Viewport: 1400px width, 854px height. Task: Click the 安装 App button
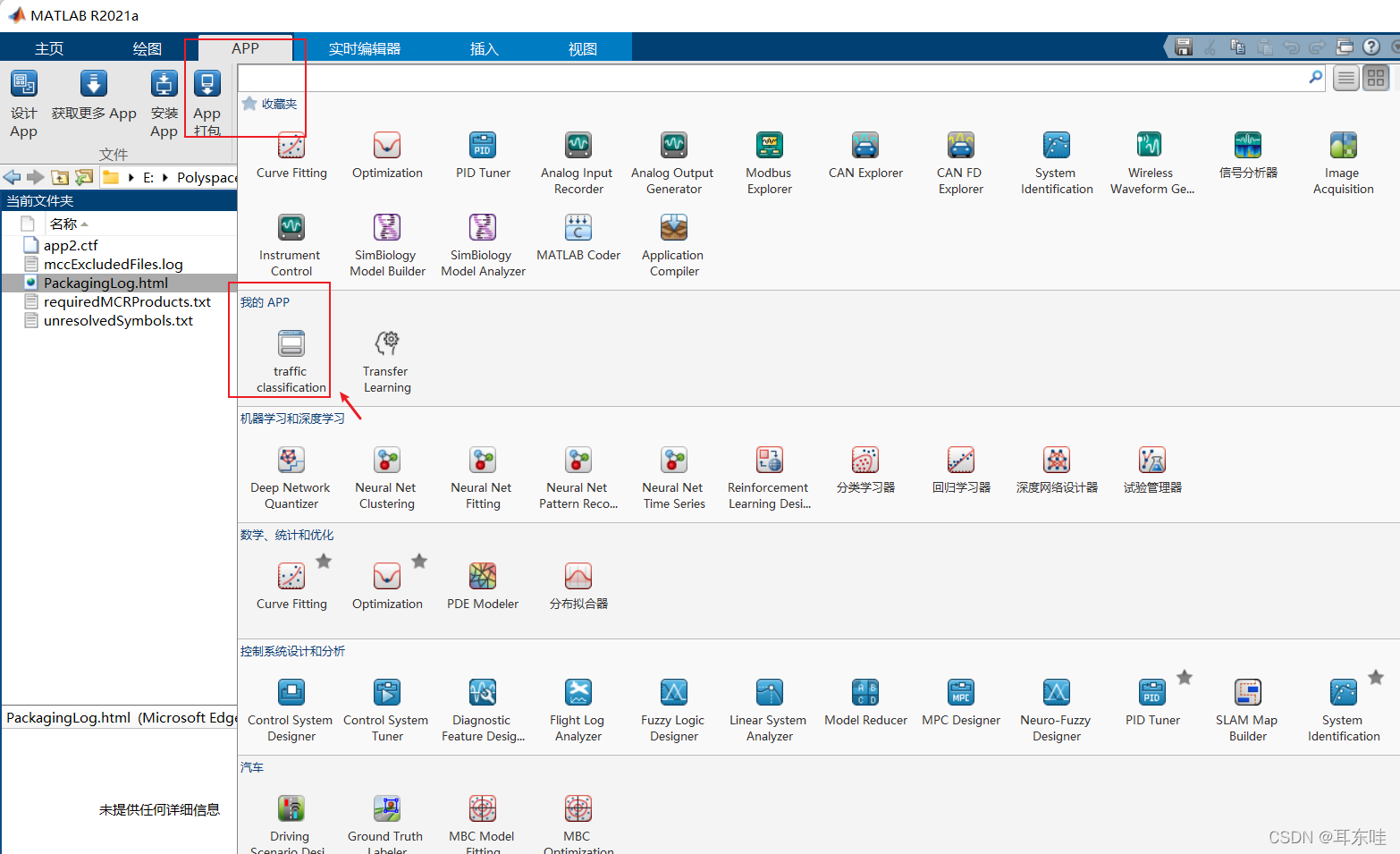[x=164, y=104]
